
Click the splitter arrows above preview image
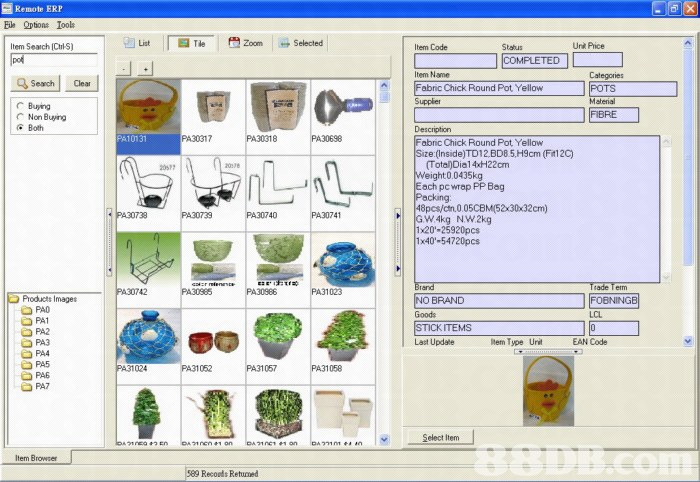pos(547,351)
